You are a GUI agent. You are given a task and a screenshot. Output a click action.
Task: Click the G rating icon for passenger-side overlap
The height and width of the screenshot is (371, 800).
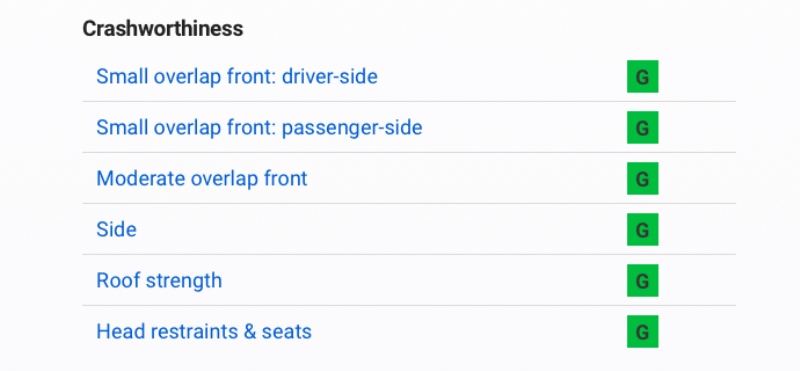coord(642,128)
